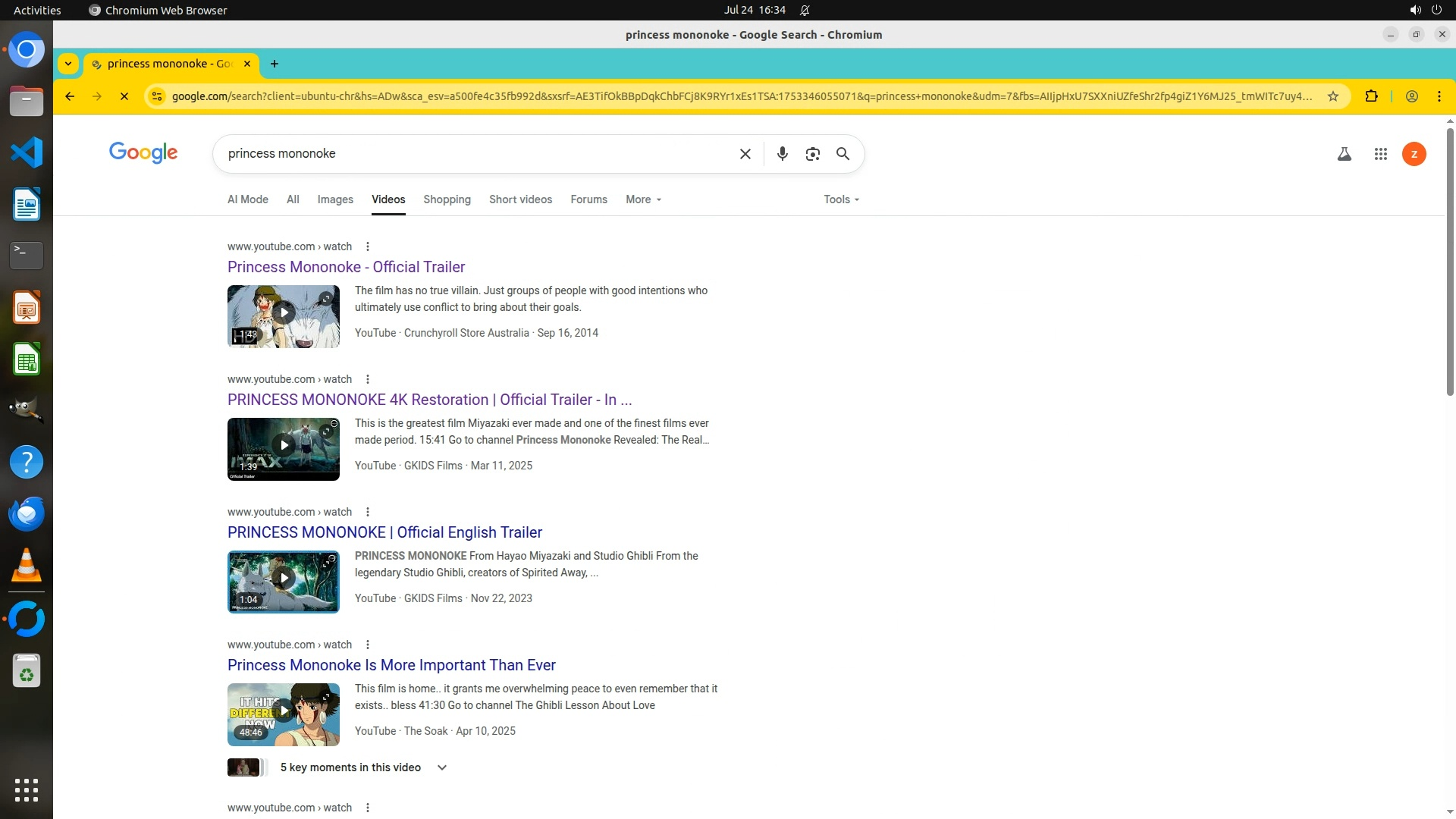The height and width of the screenshot is (819, 1456).
Task: Open the Chromium extensions puzzle icon
Action: tap(1371, 96)
